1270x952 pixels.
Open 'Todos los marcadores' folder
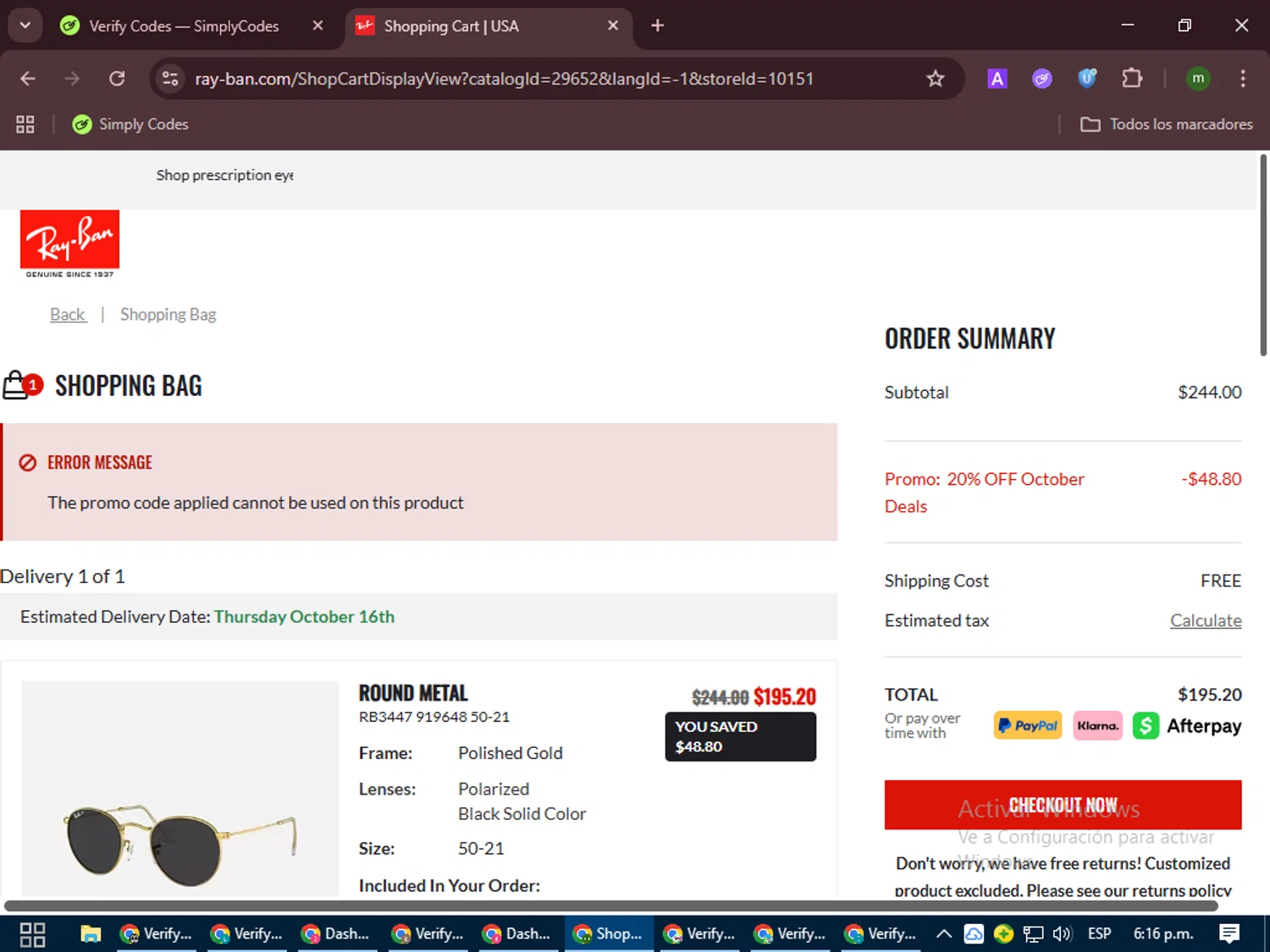pos(1167,124)
